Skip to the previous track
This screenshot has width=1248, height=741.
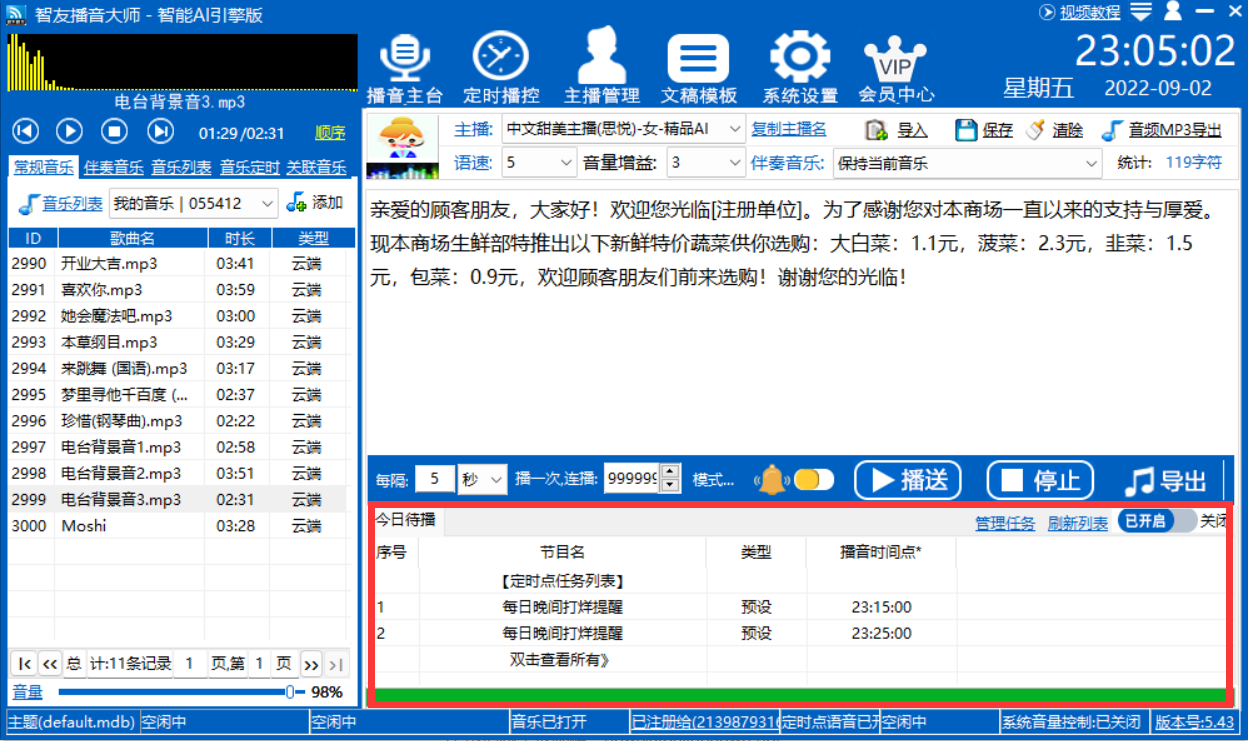click(x=25, y=131)
